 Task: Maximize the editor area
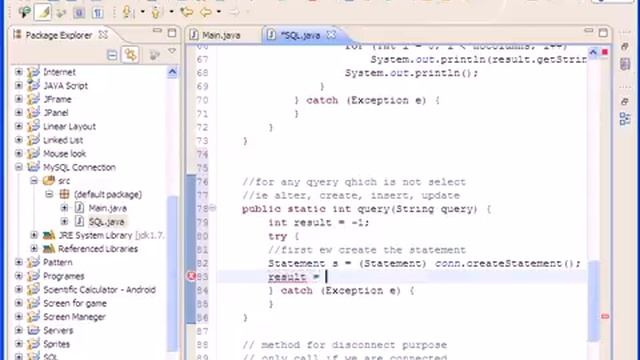click(x=603, y=33)
